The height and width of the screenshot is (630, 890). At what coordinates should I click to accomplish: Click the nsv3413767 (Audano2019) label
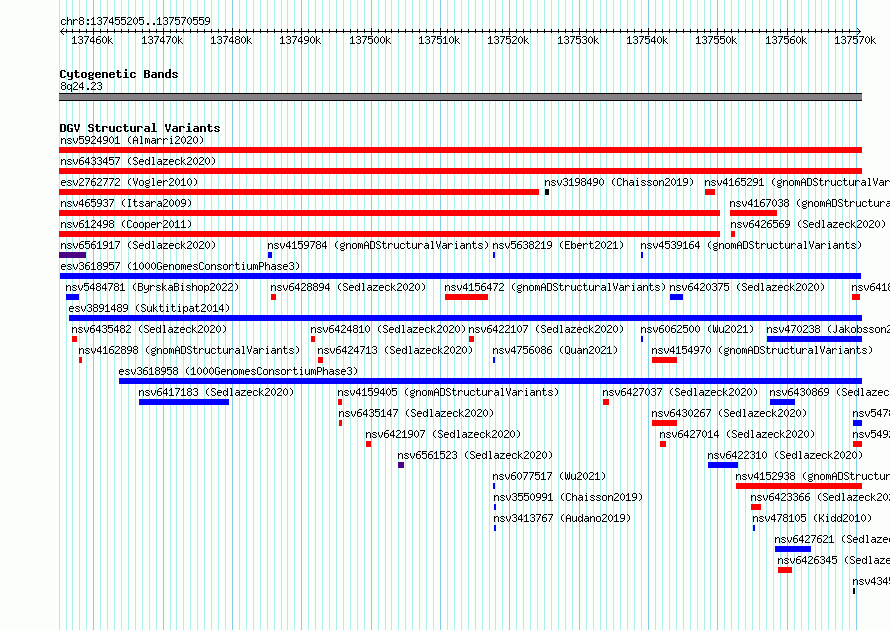click(562, 518)
